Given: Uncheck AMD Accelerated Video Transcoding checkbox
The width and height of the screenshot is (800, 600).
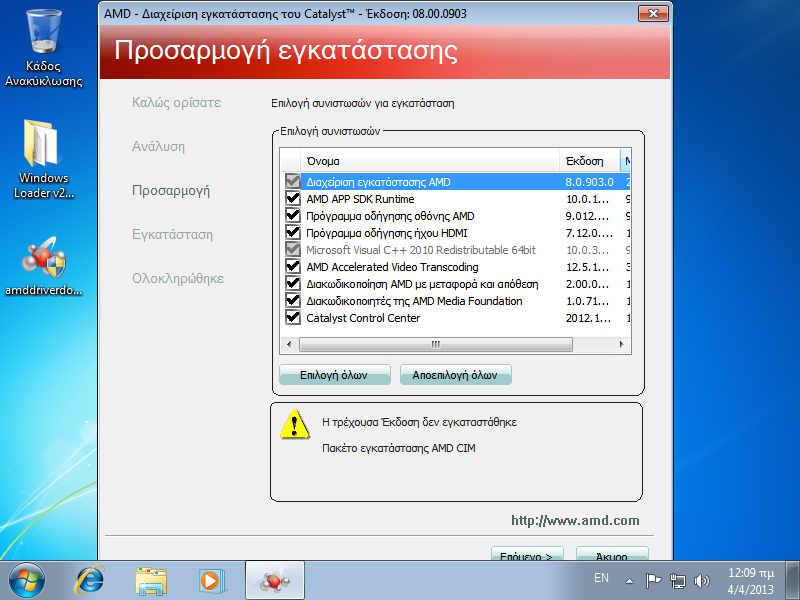Looking at the screenshot, I should pyautogui.click(x=292, y=267).
